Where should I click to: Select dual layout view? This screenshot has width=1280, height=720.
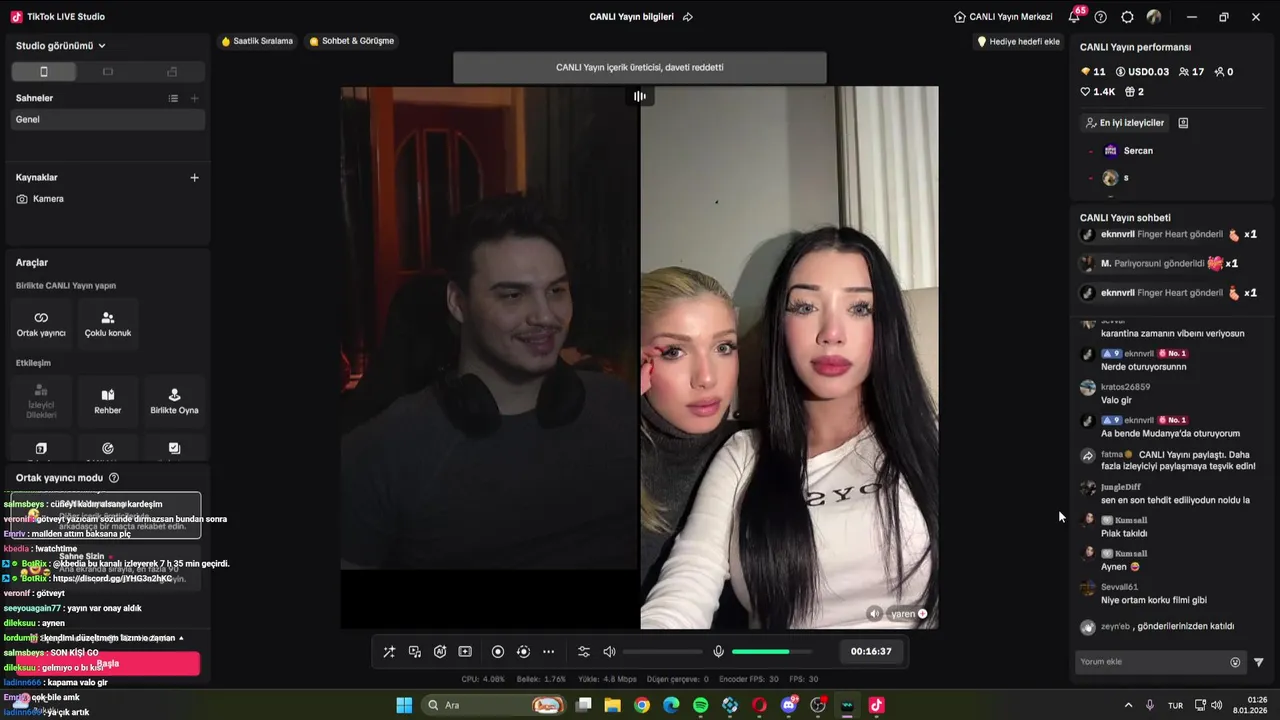click(172, 72)
